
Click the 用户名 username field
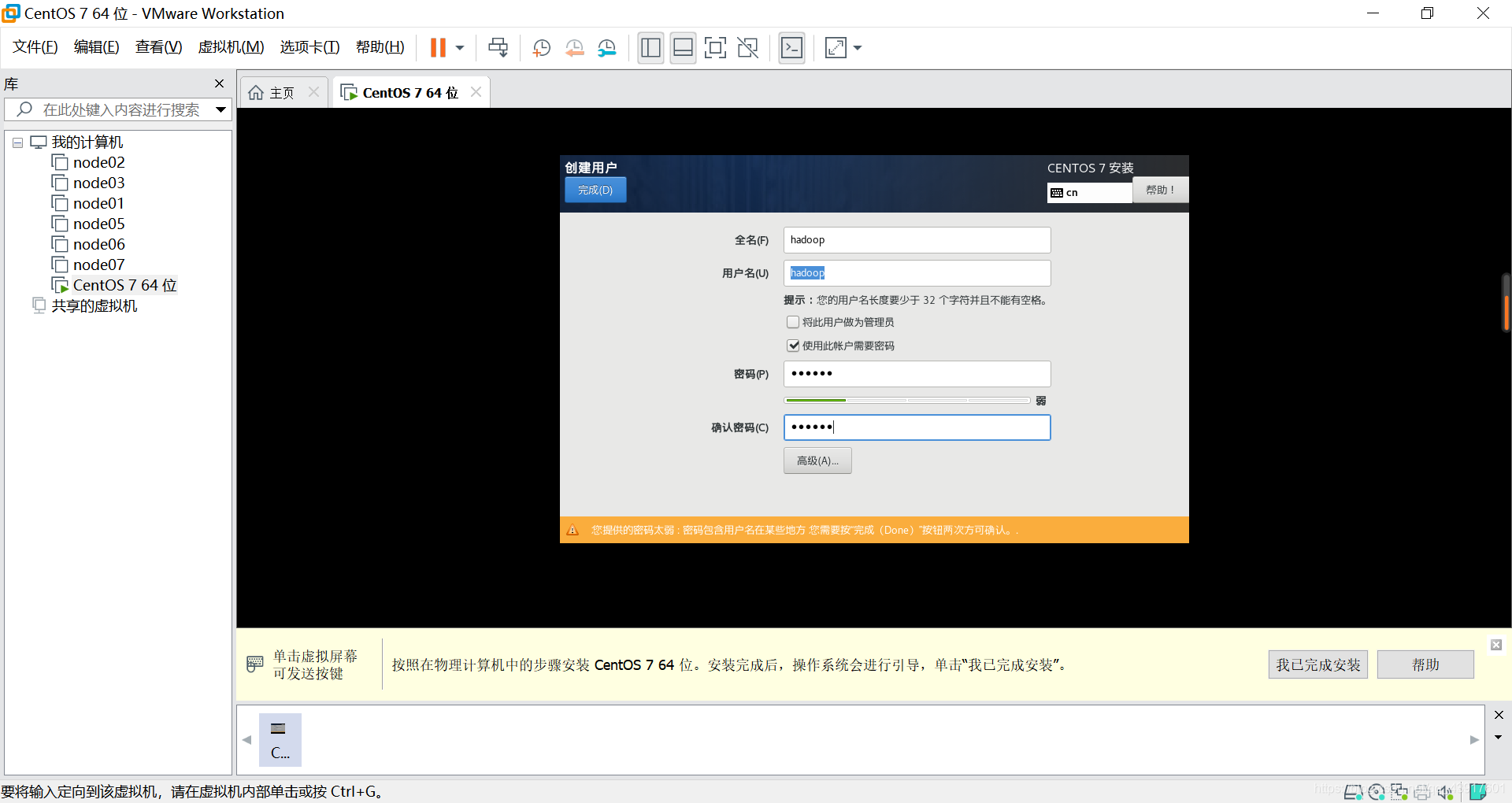click(x=917, y=273)
